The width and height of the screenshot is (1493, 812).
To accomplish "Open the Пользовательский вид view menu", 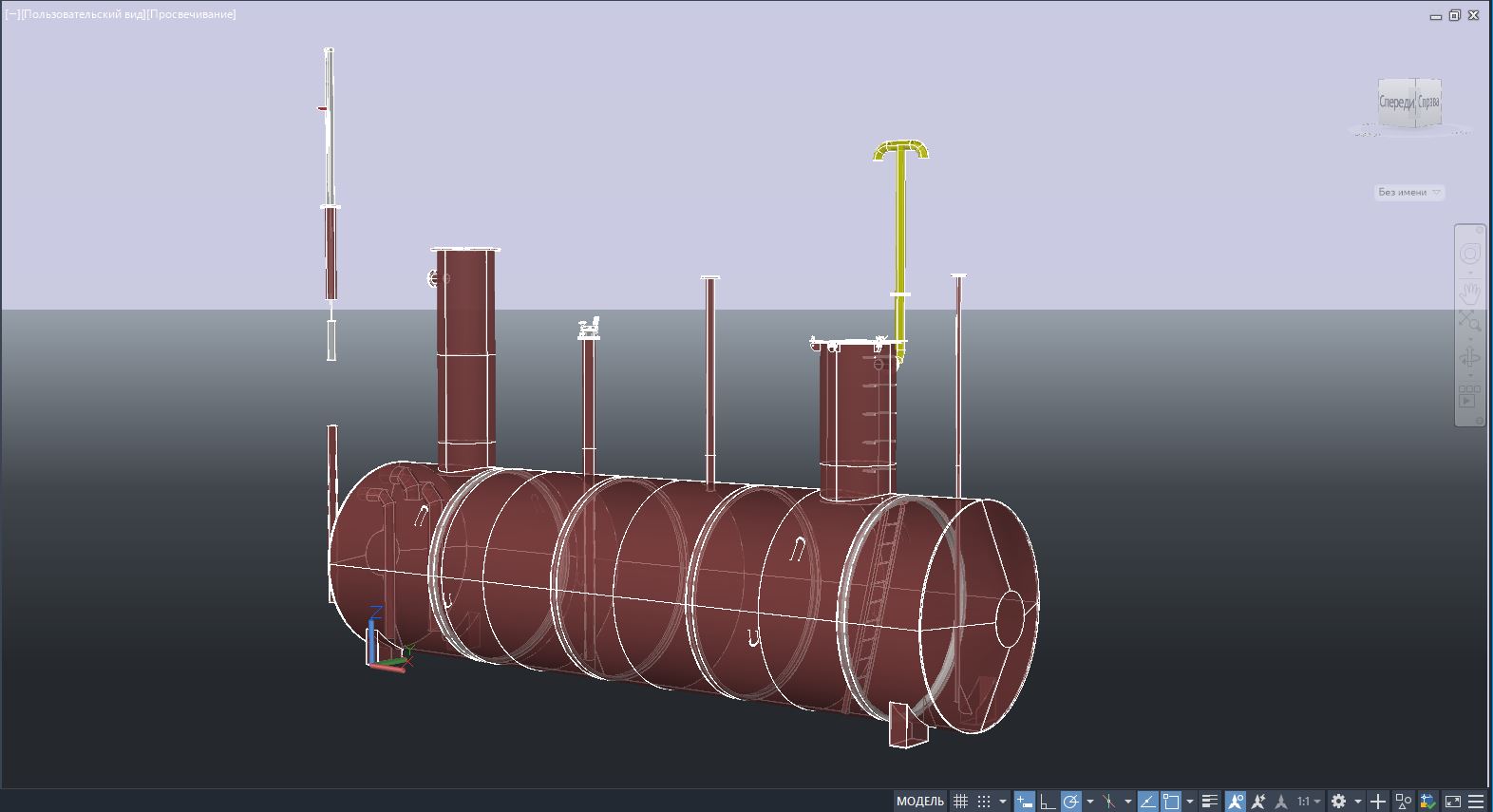I will (x=84, y=14).
